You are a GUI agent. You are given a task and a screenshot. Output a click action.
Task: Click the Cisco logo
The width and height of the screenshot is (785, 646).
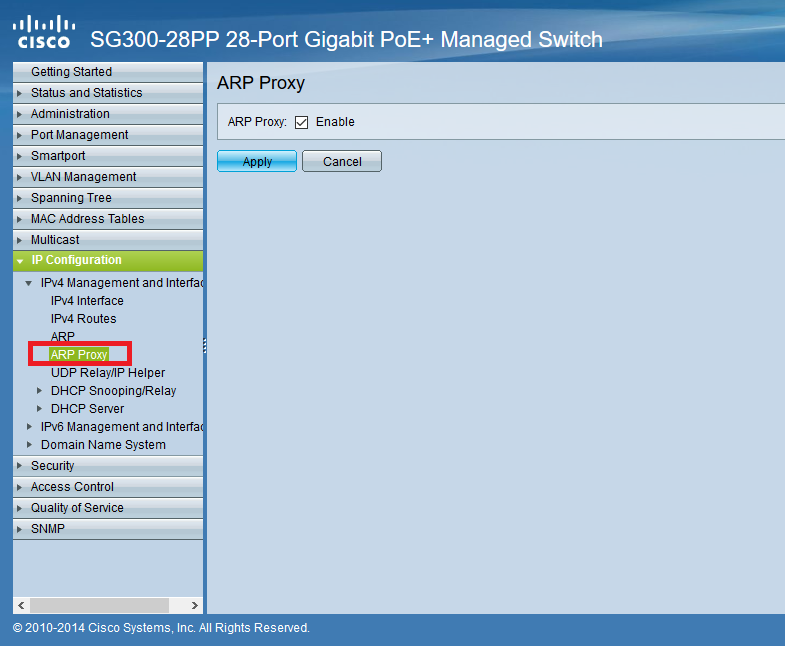point(44,32)
